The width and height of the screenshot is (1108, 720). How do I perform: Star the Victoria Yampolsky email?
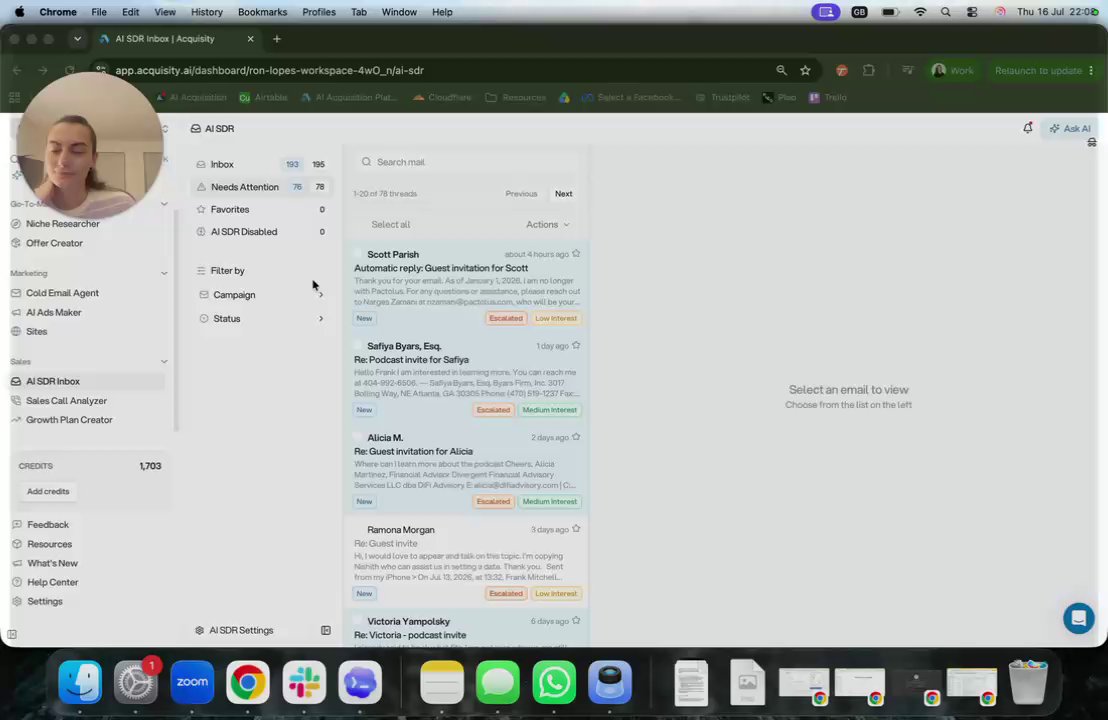576,621
